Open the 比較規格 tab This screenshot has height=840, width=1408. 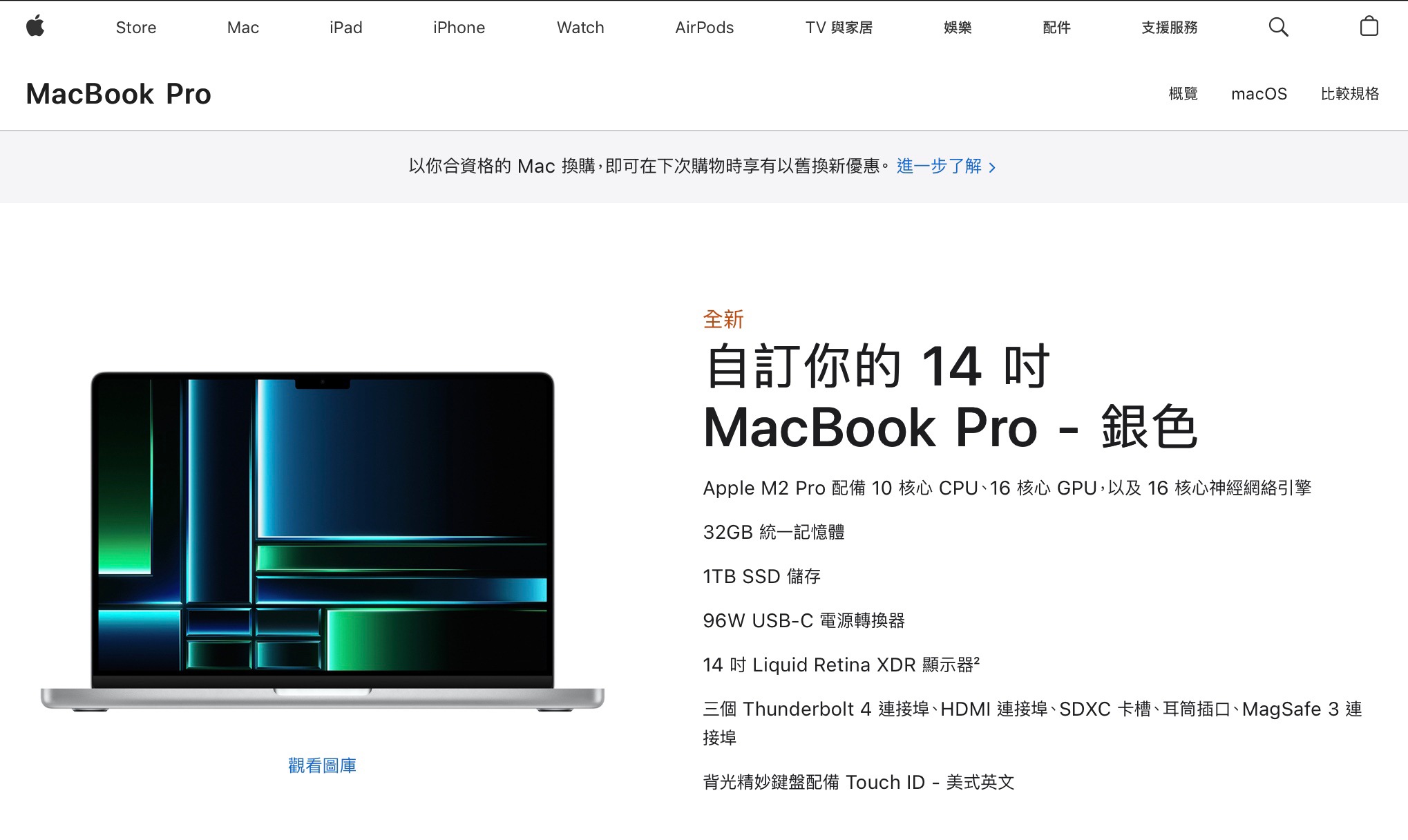(1349, 94)
